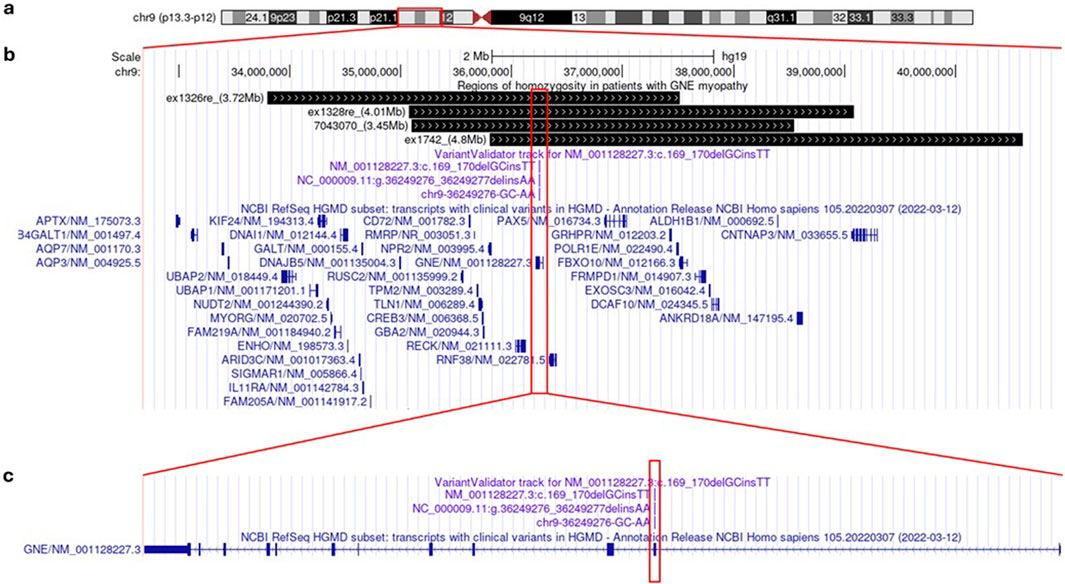Click the ex1326re_(3.72Mb) region label
1065x584 pixels.
pyautogui.click(x=215, y=98)
